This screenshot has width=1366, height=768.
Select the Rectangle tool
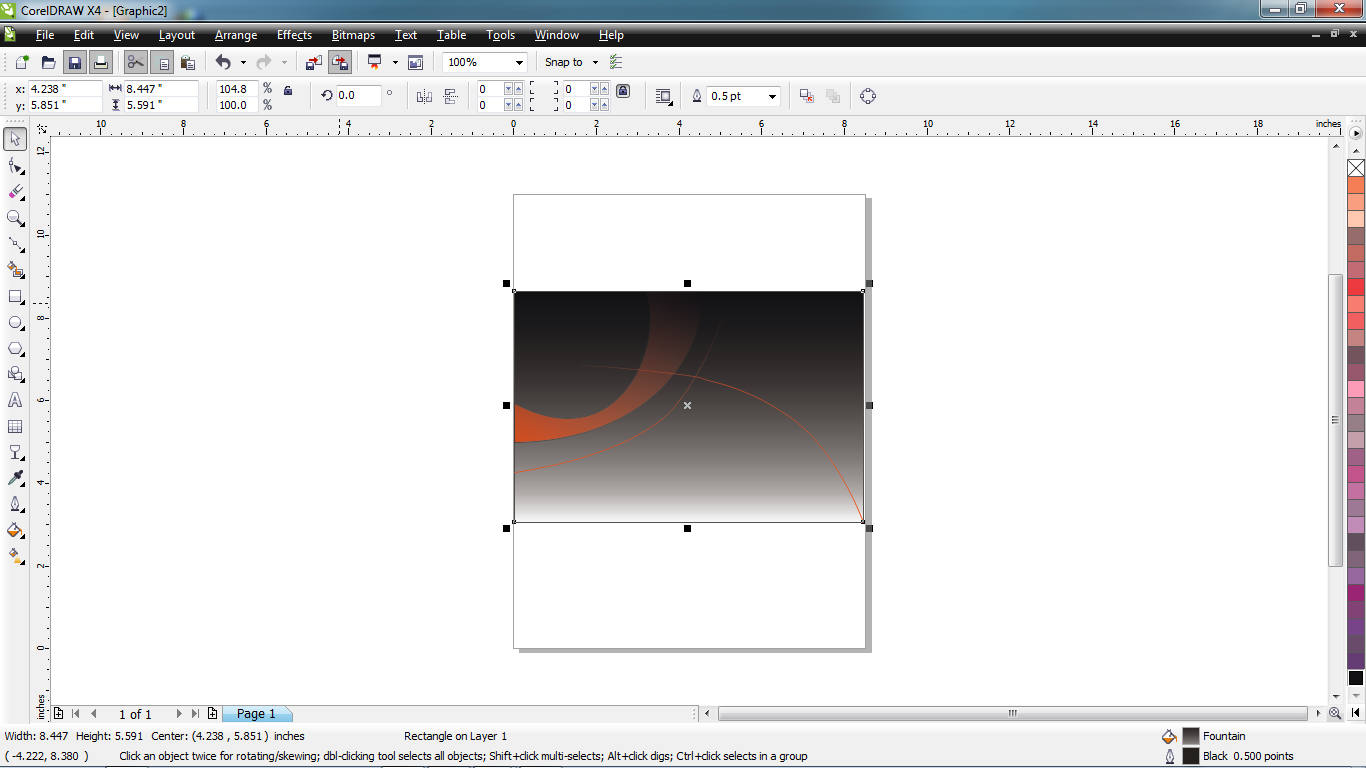15,296
